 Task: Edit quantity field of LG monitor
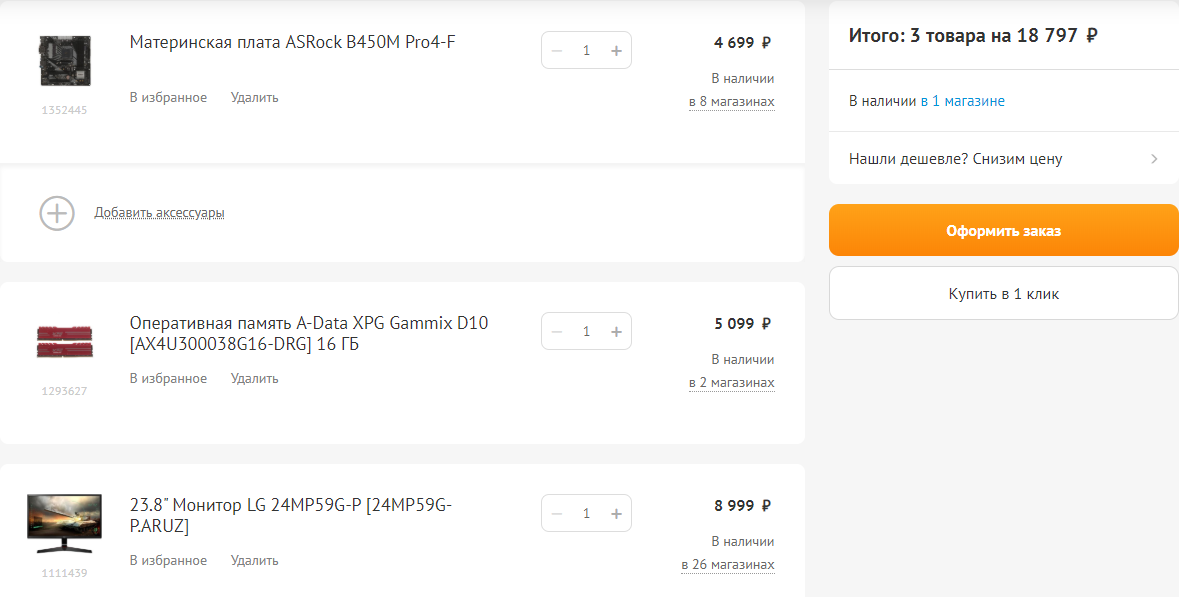point(587,513)
